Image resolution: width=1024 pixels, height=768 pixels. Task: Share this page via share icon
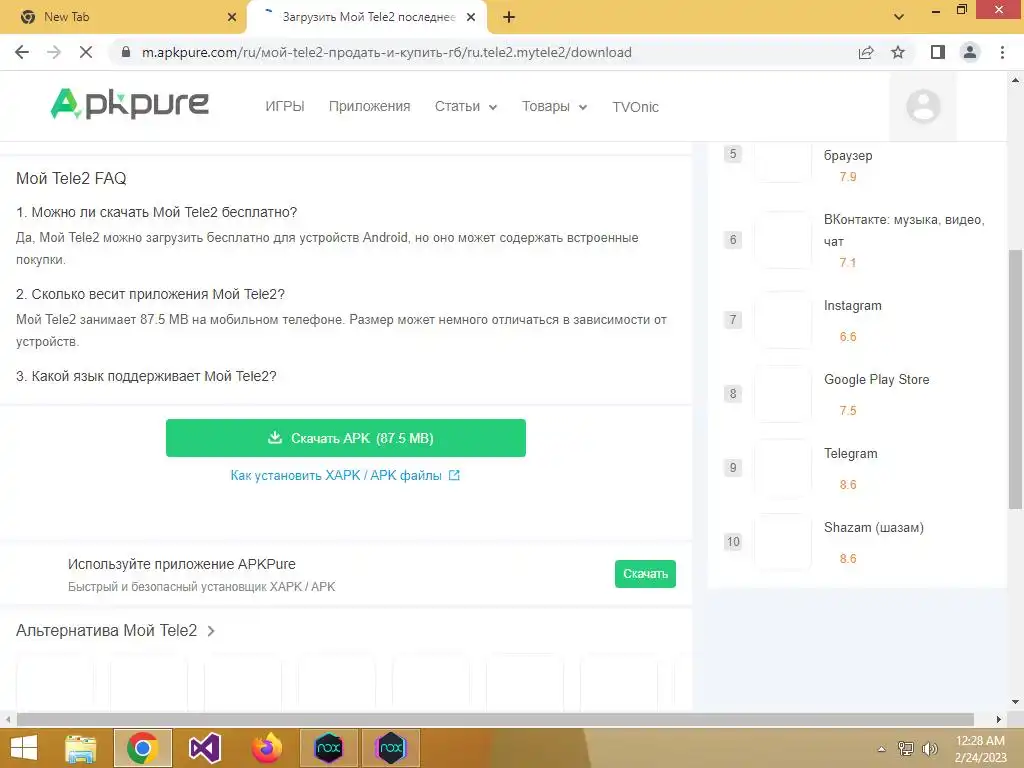point(866,52)
